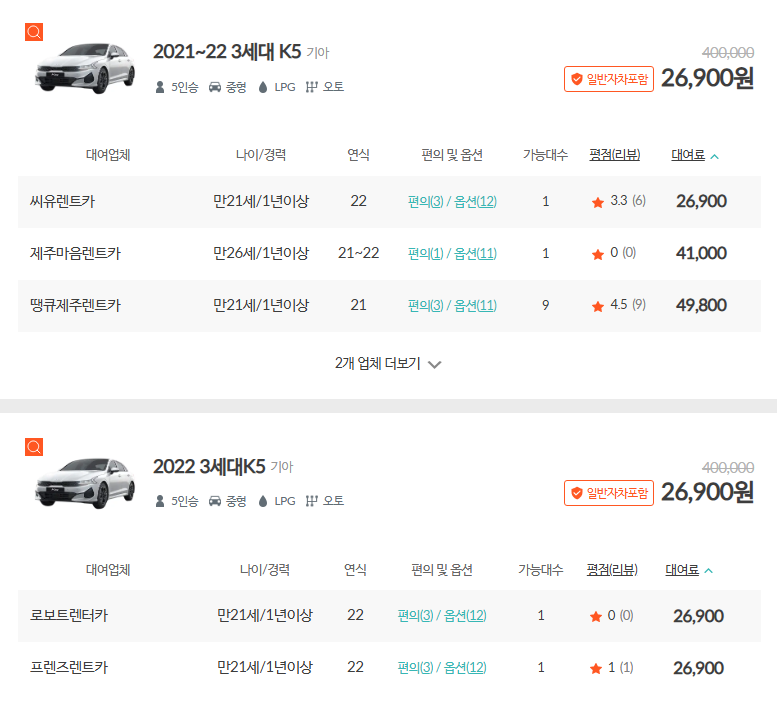
Task: Open 옵션(12) link for 프렌즈렌트카
Action: (465, 668)
